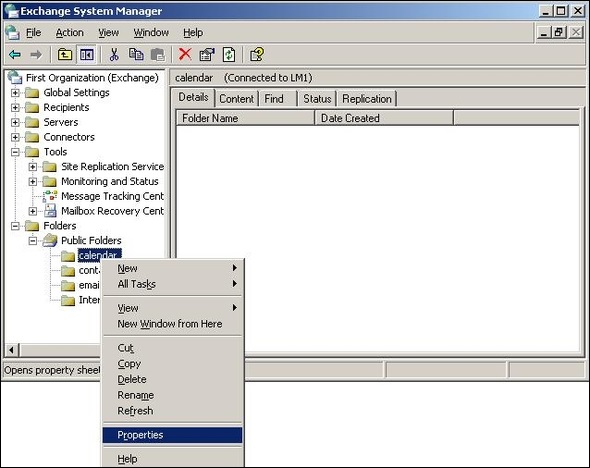Click the calendar folder icon in tree

[x=68, y=256]
